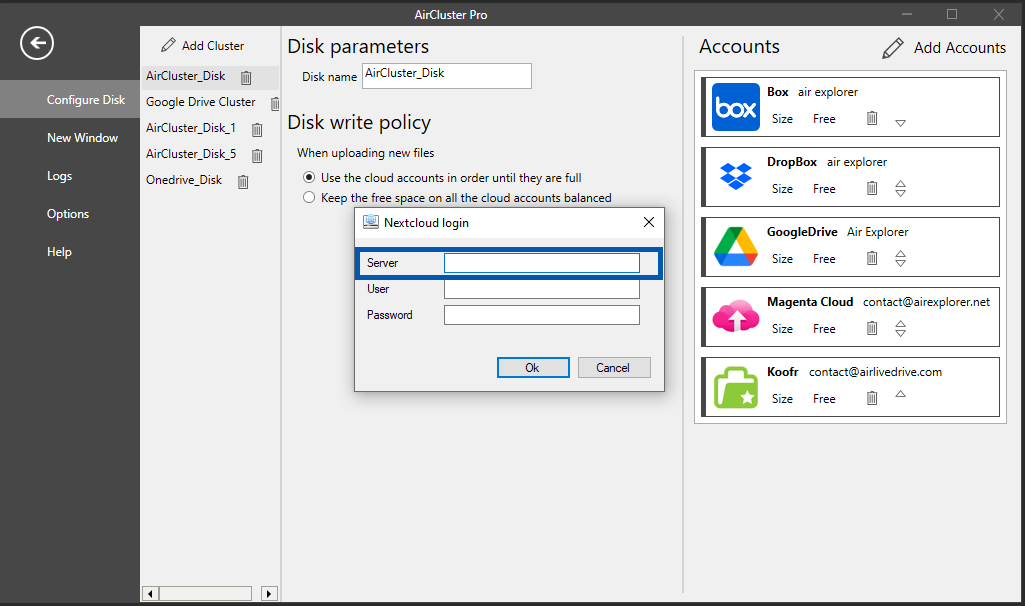The height and width of the screenshot is (606, 1025).
Task: Reorder the GoogleDrive account with its arrows
Action: [900, 258]
